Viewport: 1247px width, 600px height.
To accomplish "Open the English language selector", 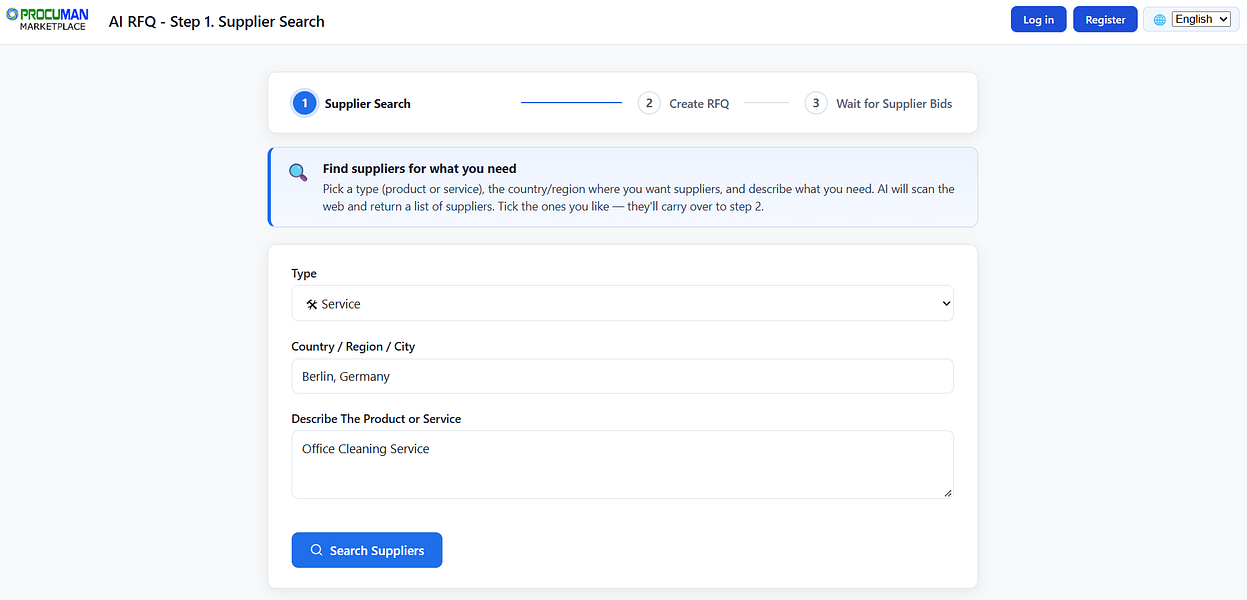I will coord(1201,19).
